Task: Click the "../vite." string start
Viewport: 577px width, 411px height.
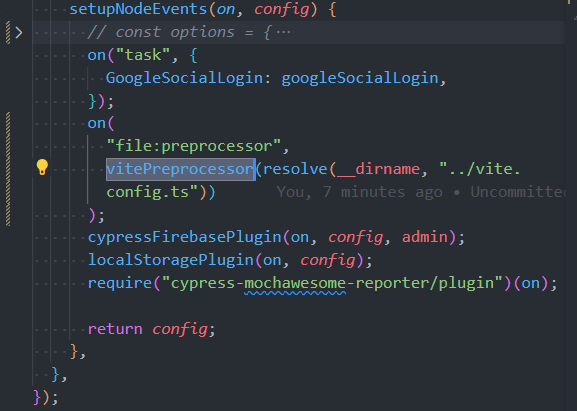Action: (480, 169)
